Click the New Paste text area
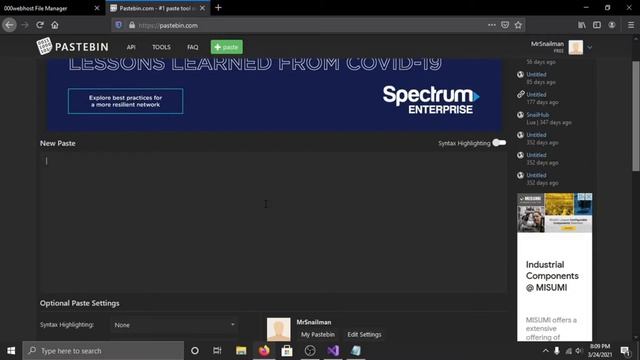The height and width of the screenshot is (360, 640). point(273,222)
